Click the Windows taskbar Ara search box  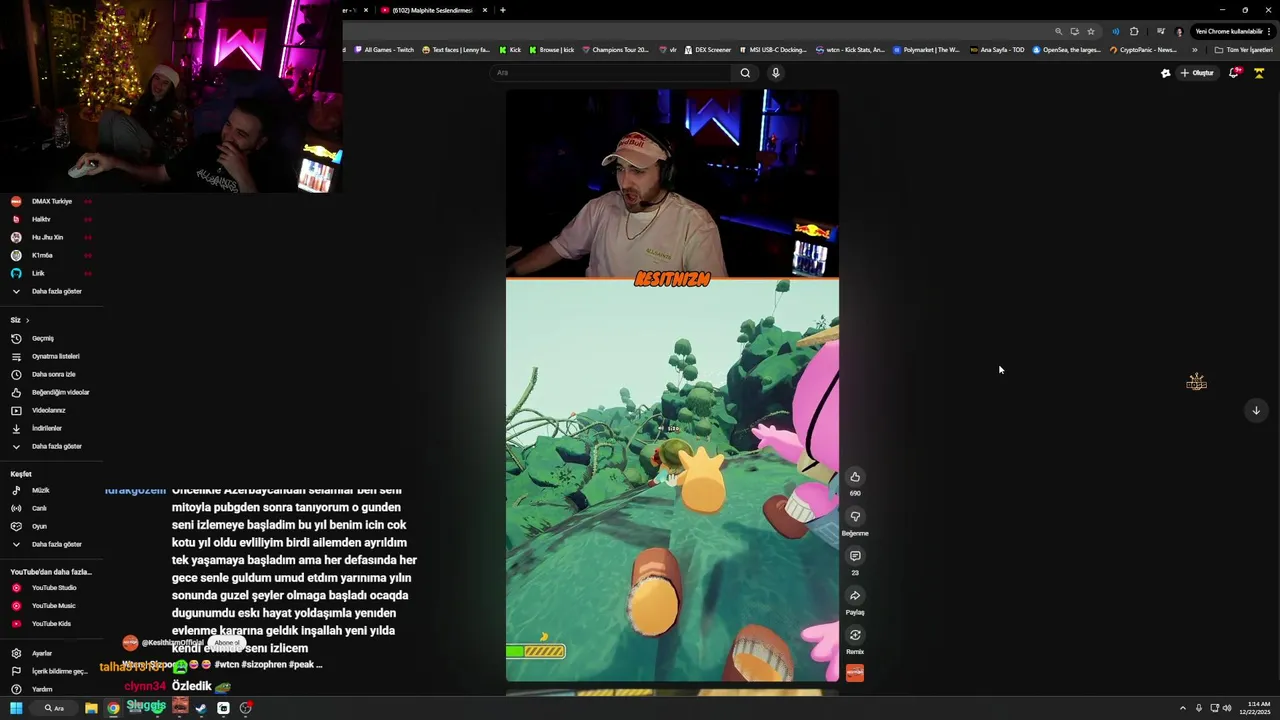tap(55, 708)
